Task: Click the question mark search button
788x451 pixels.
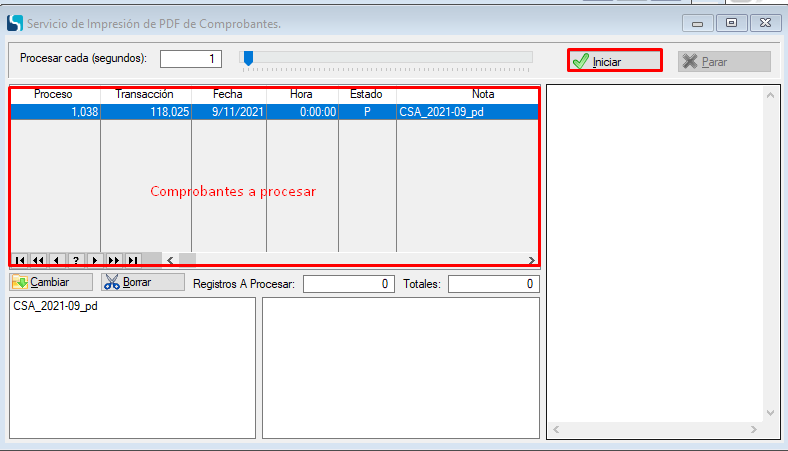Action: click(76, 260)
